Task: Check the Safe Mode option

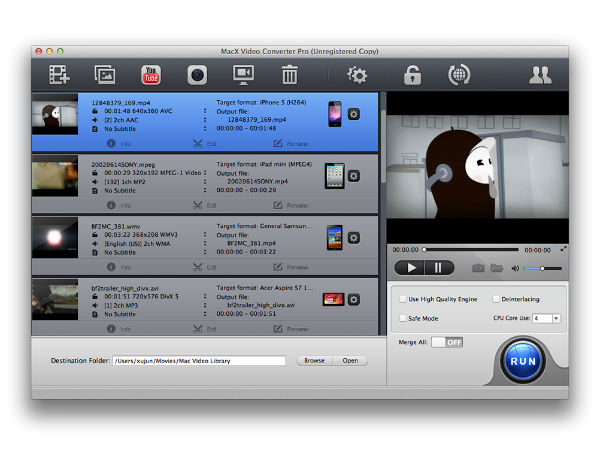Action: point(402,318)
